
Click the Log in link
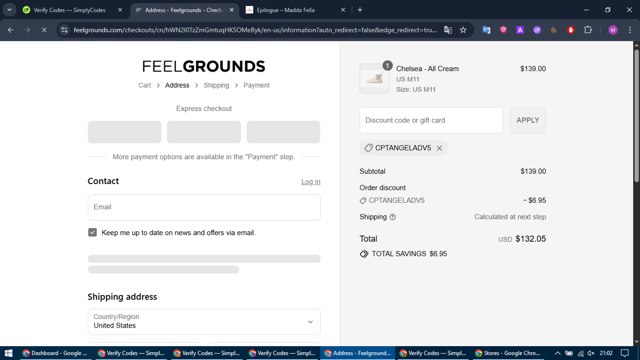point(311,182)
